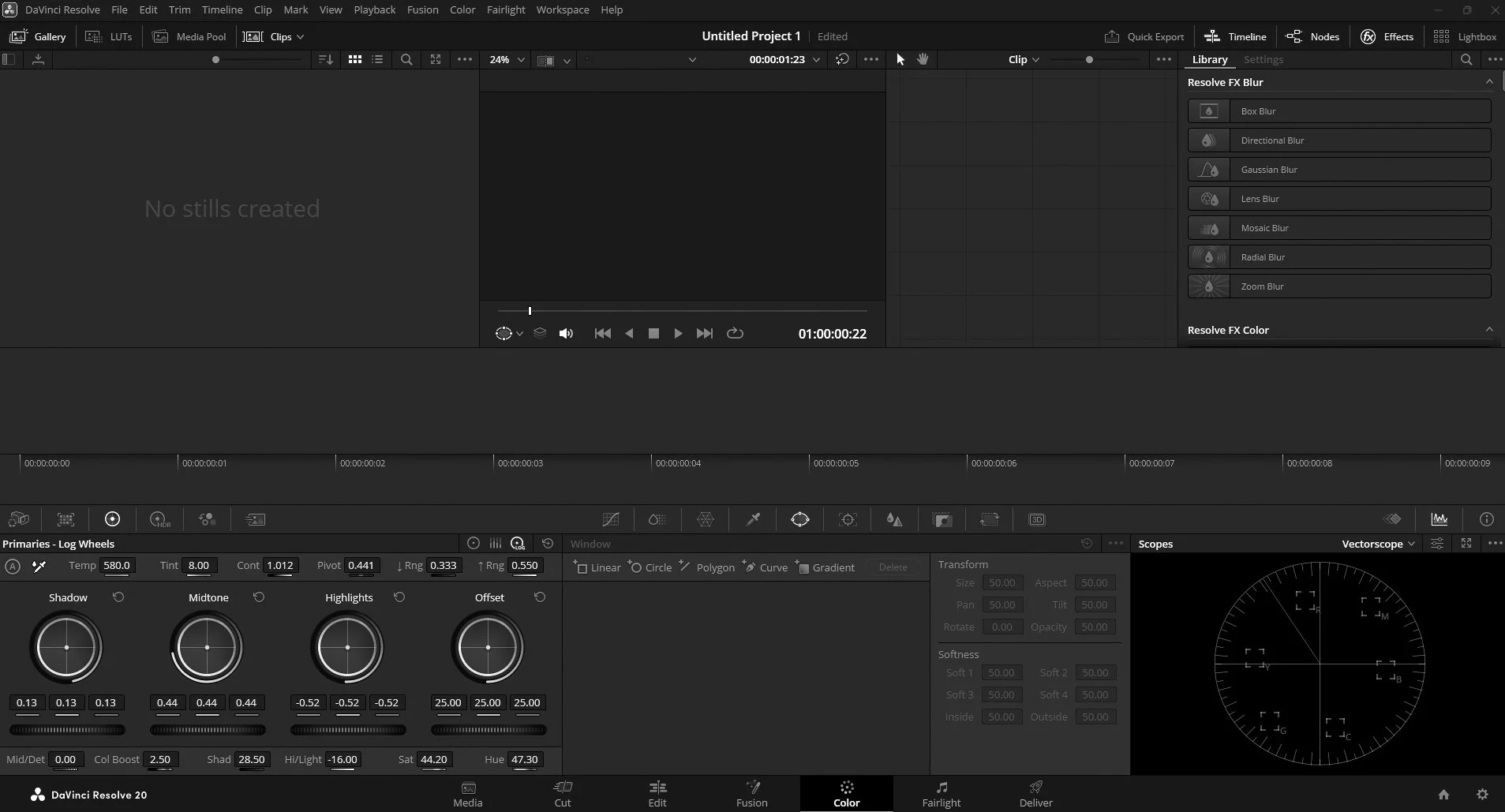Image resolution: width=1505 pixels, height=812 pixels.
Task: Open the RGB Mixer palette icon
Action: 208,519
